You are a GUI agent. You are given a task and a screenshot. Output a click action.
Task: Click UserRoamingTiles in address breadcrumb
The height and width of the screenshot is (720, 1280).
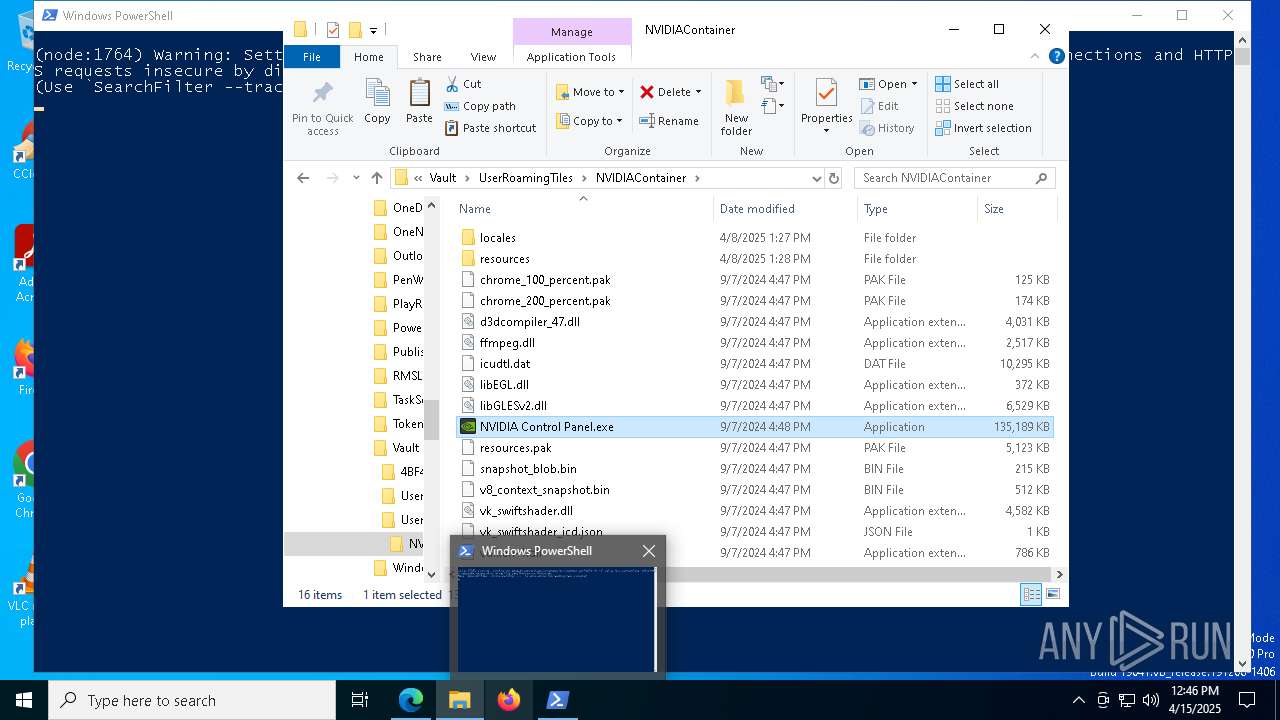tap(526, 178)
